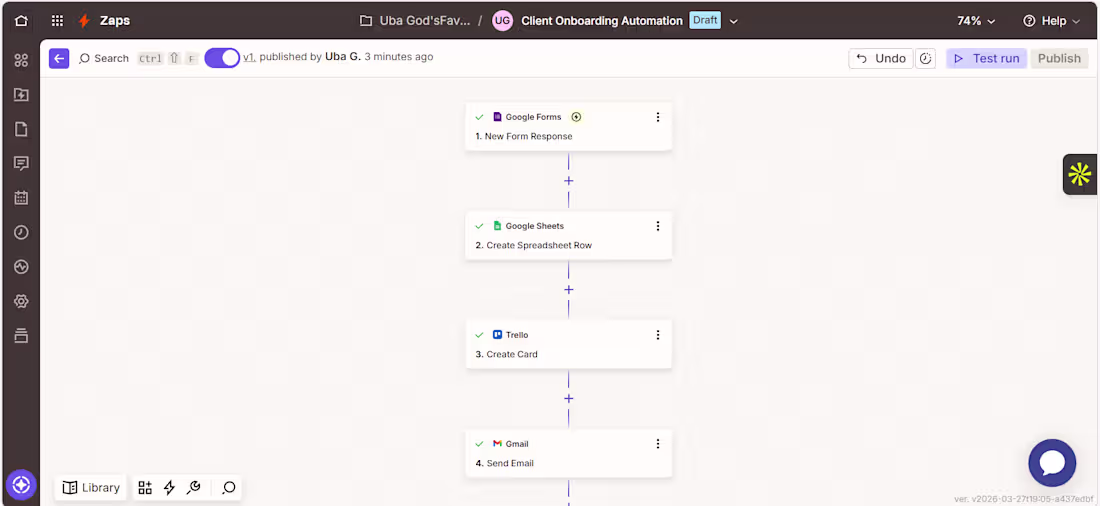The width and height of the screenshot is (1100, 506).
Task: Click the wrench tools toolbar icon
Action: pos(194,488)
